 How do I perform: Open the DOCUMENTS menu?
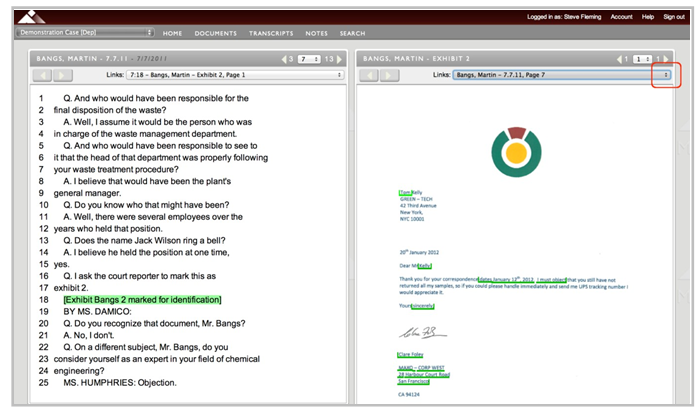(216, 33)
